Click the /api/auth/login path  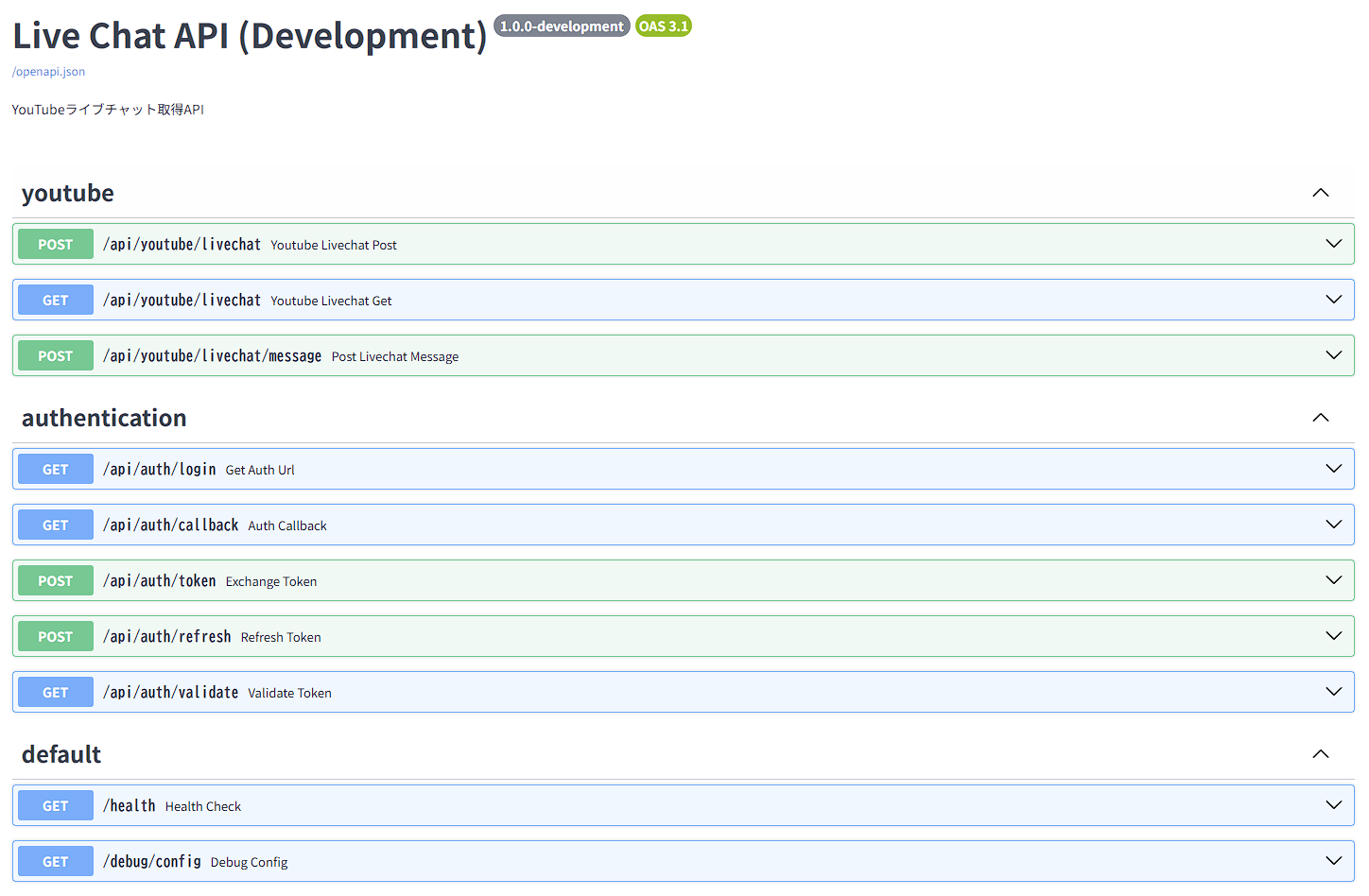[x=160, y=470]
